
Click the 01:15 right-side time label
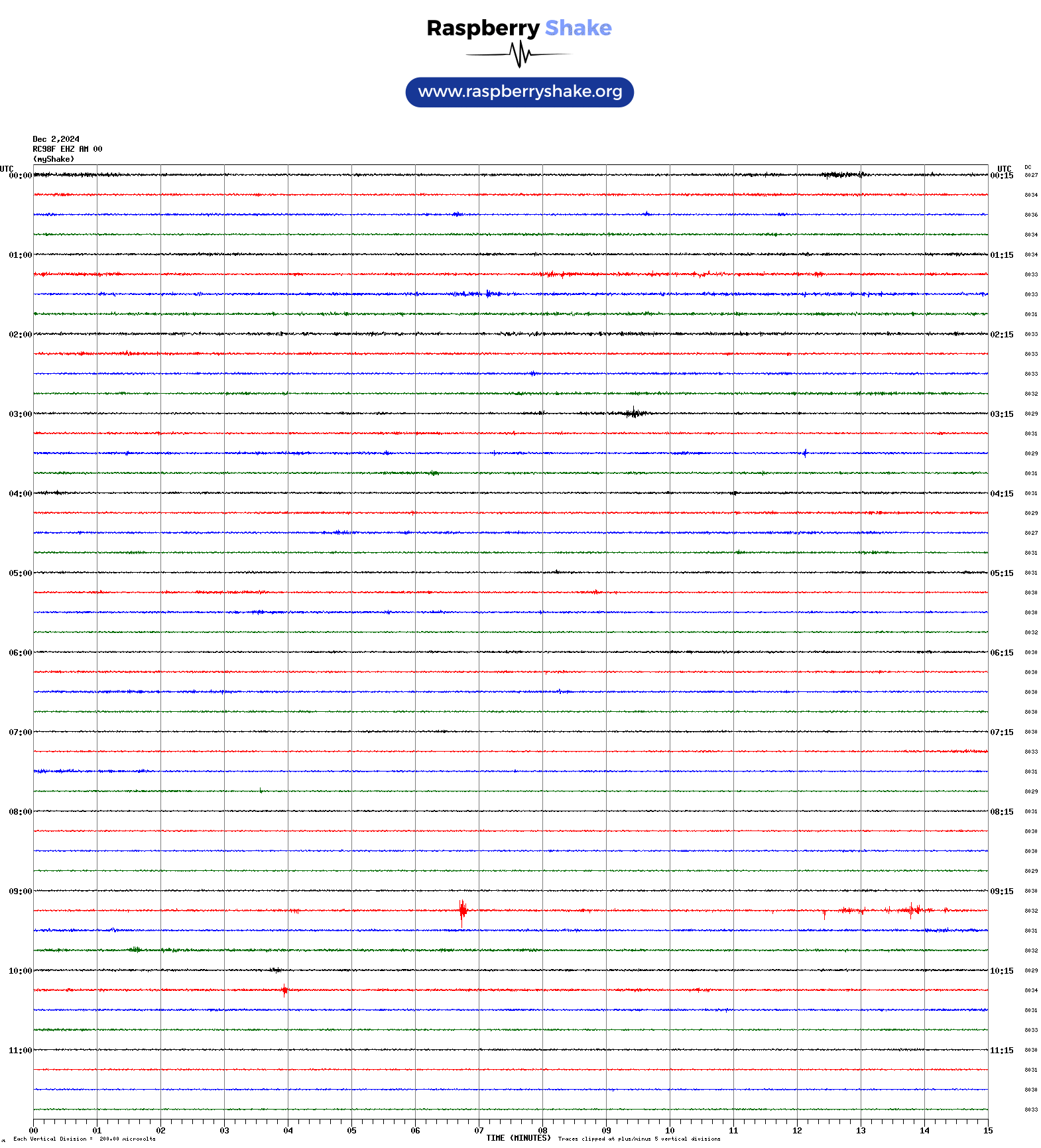click(x=1002, y=255)
